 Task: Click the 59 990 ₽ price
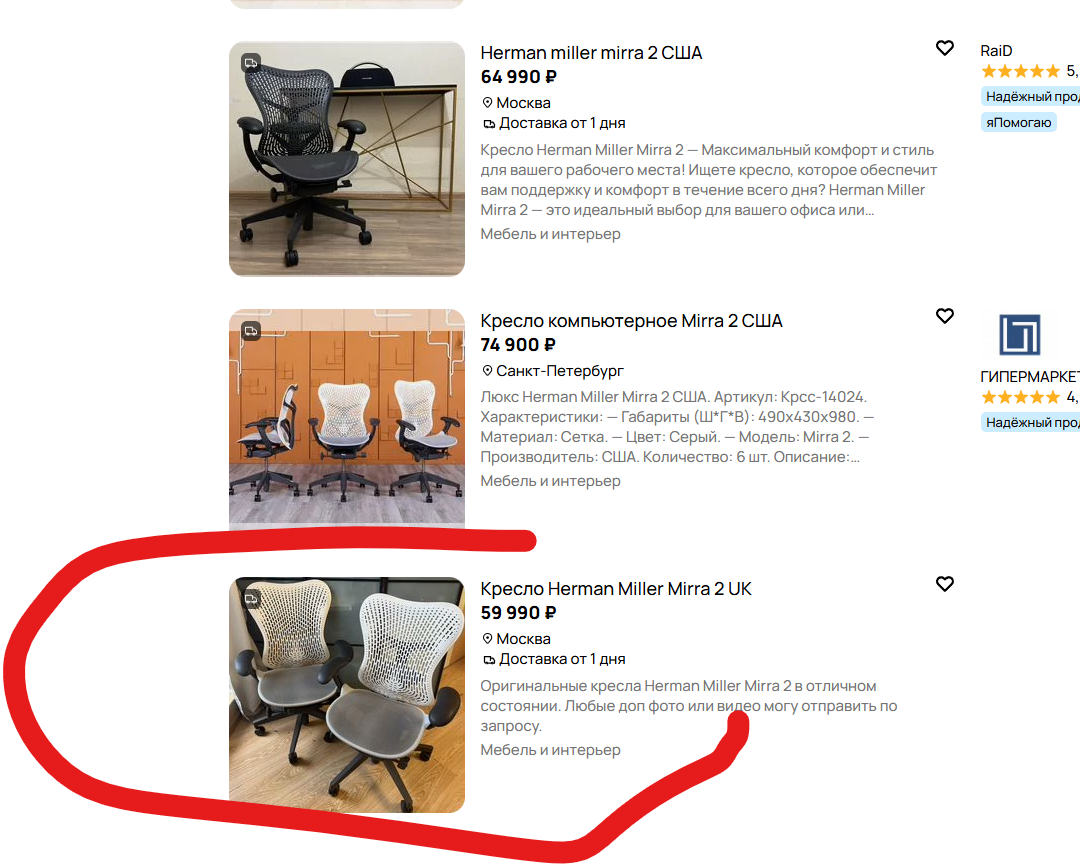518,613
